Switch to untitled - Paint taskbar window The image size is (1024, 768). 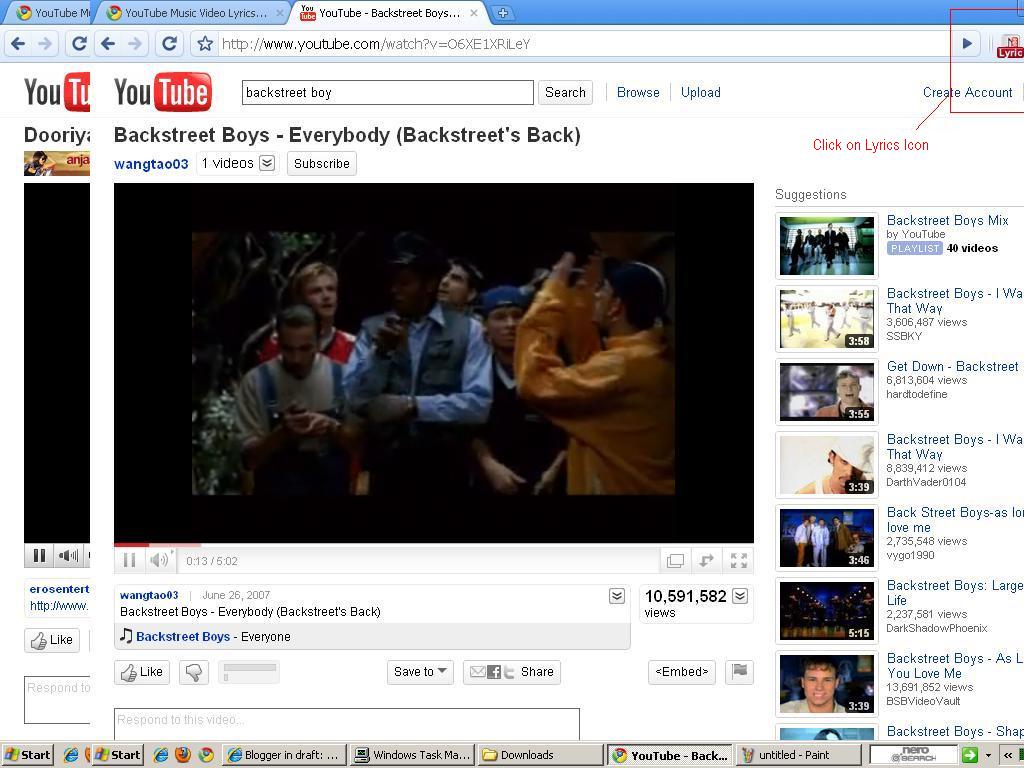click(797, 755)
